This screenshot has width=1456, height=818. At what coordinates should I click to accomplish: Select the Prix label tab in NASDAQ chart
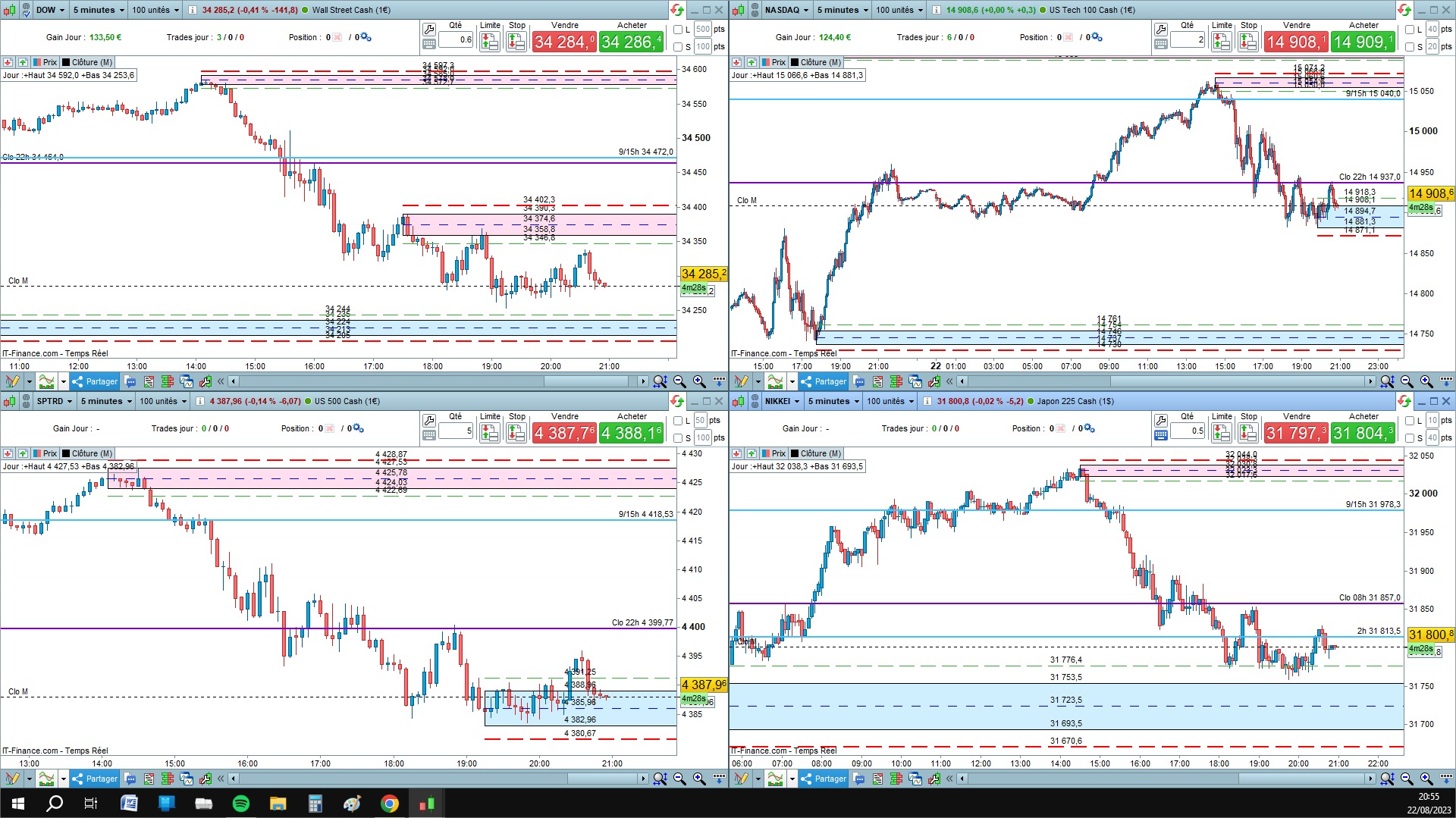(x=773, y=62)
